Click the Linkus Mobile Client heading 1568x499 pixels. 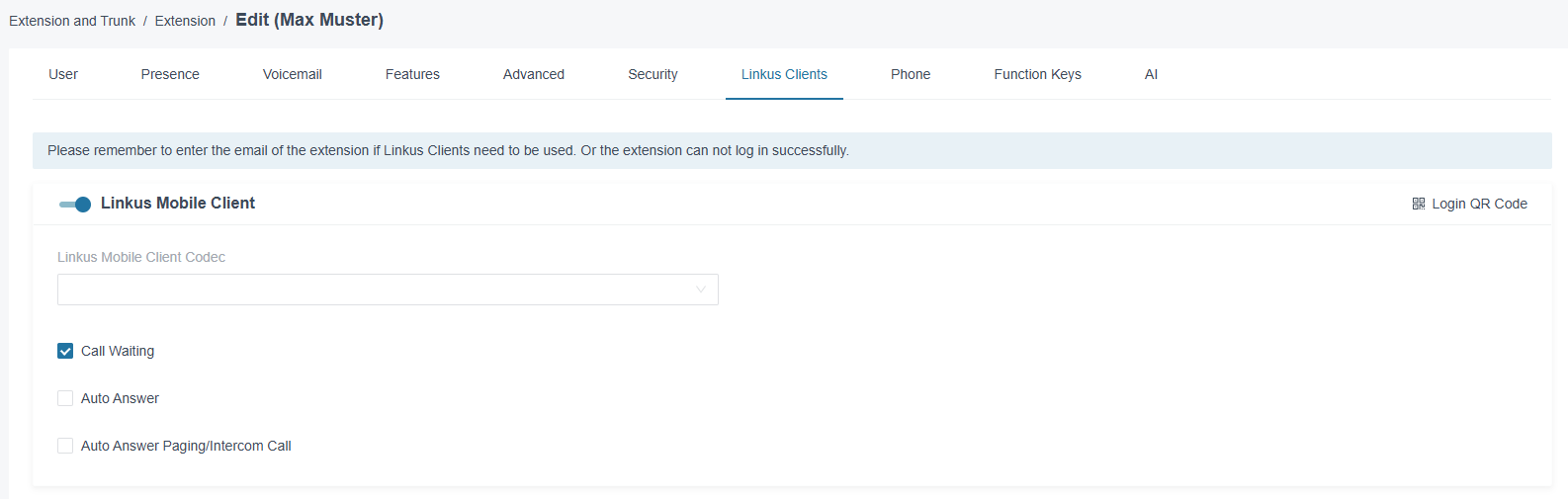coord(178,203)
